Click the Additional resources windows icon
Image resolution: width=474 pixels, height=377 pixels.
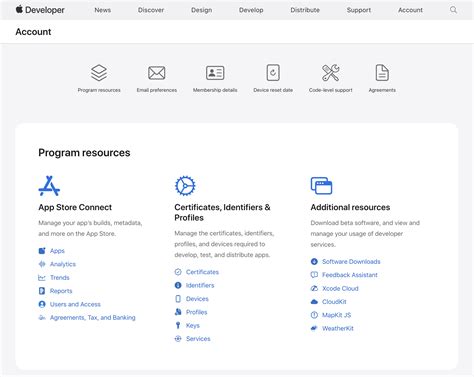[x=321, y=186]
